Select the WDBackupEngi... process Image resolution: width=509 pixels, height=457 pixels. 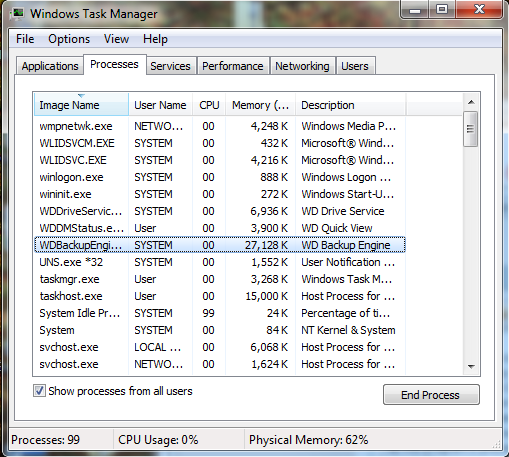tap(220, 245)
